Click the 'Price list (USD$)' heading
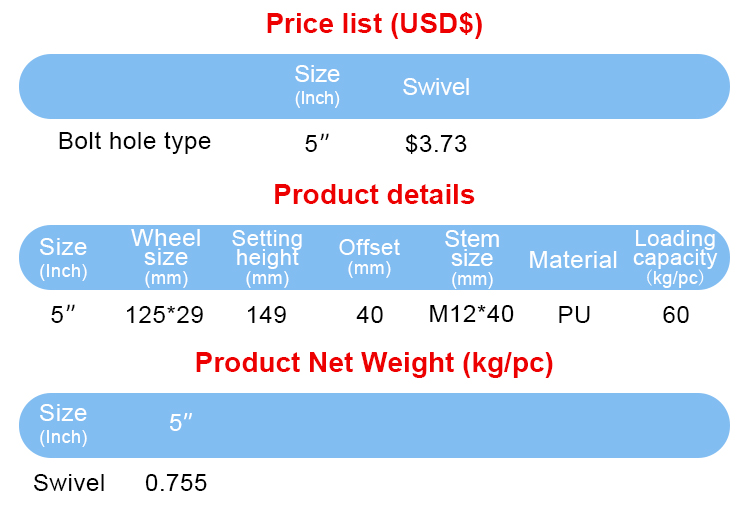Viewport: 750px width, 532px height. click(x=374, y=24)
